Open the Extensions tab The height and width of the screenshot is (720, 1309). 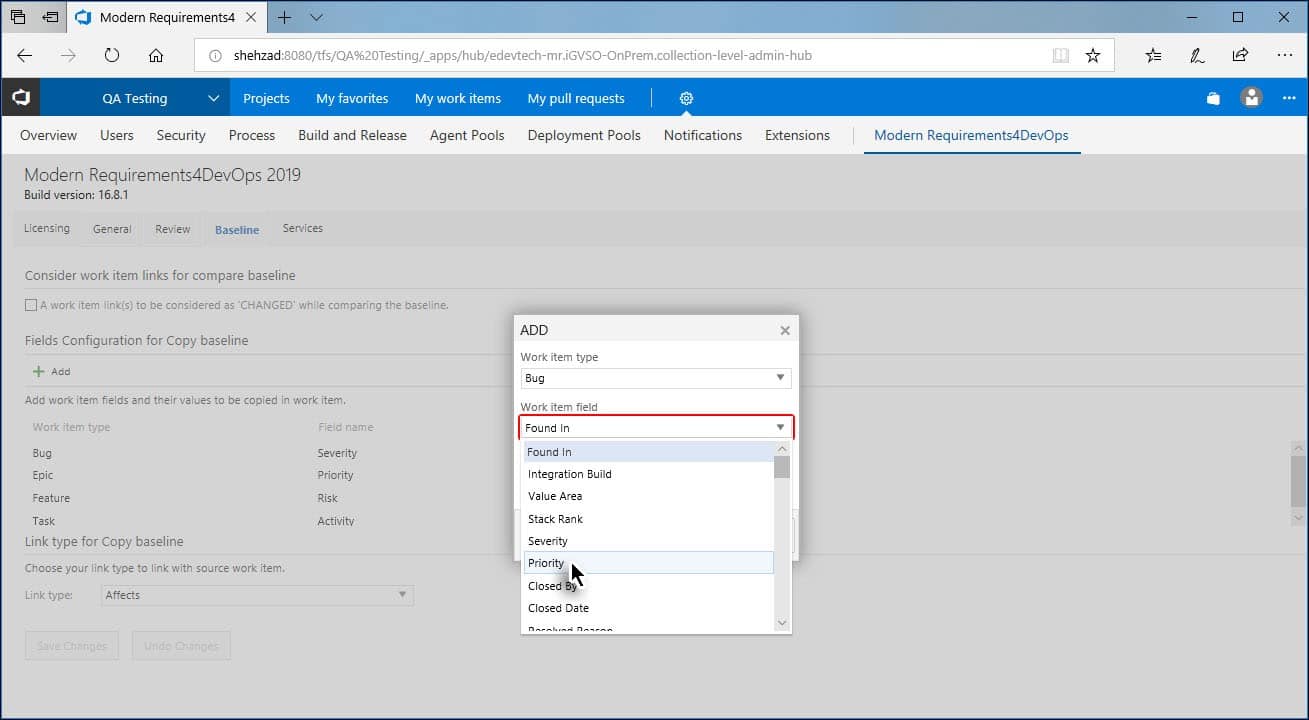click(797, 135)
